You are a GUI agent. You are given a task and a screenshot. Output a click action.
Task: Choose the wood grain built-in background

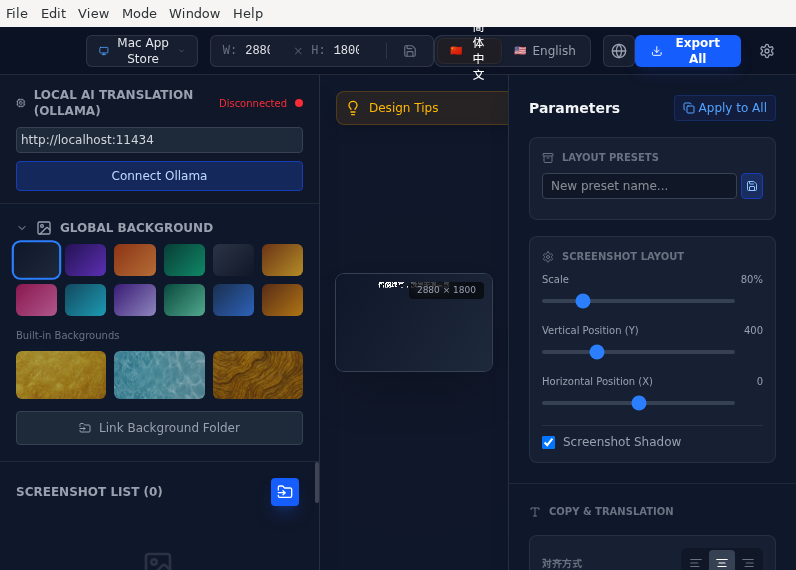tap(258, 375)
